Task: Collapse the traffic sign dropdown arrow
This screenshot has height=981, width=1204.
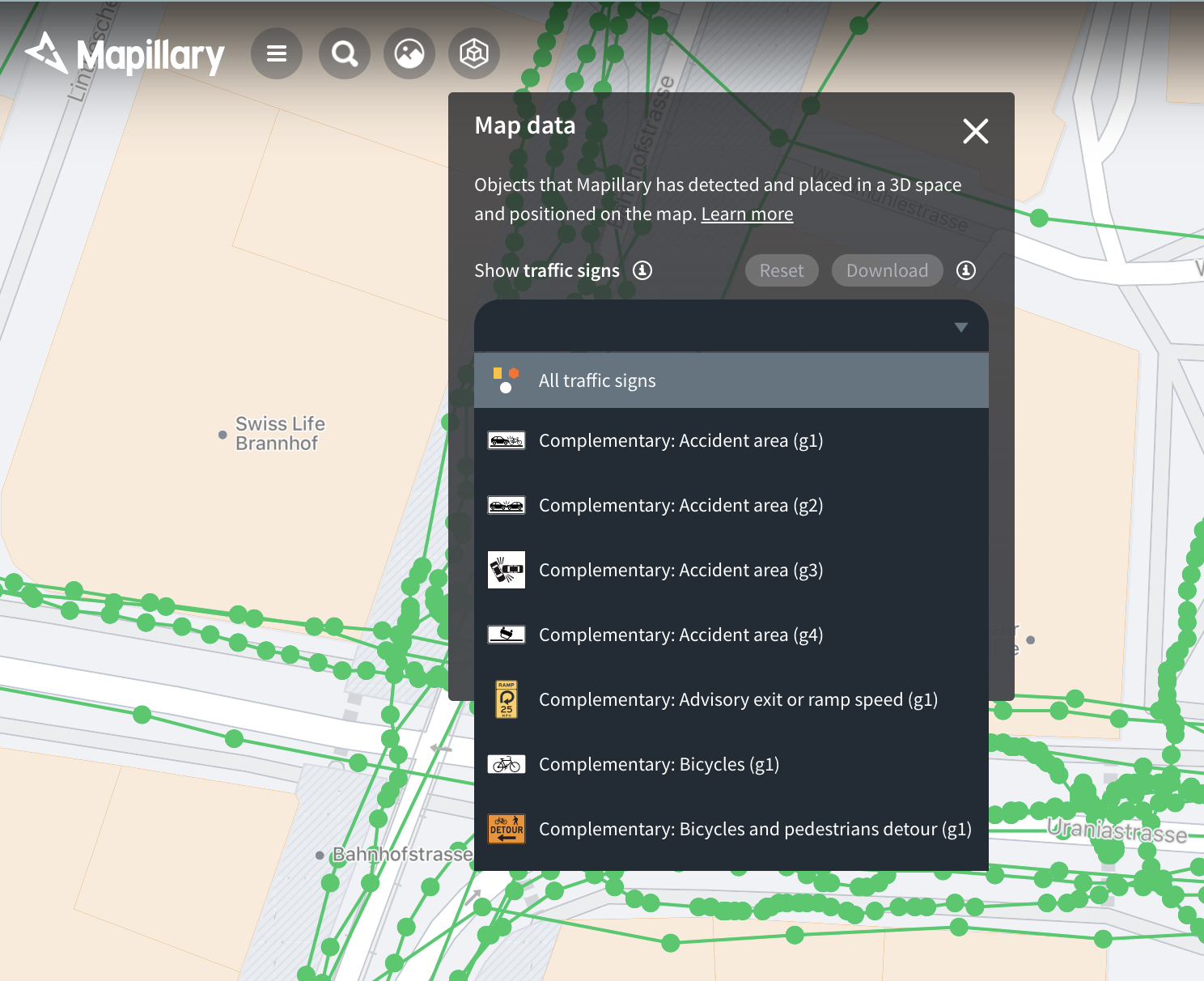Action: point(961,327)
